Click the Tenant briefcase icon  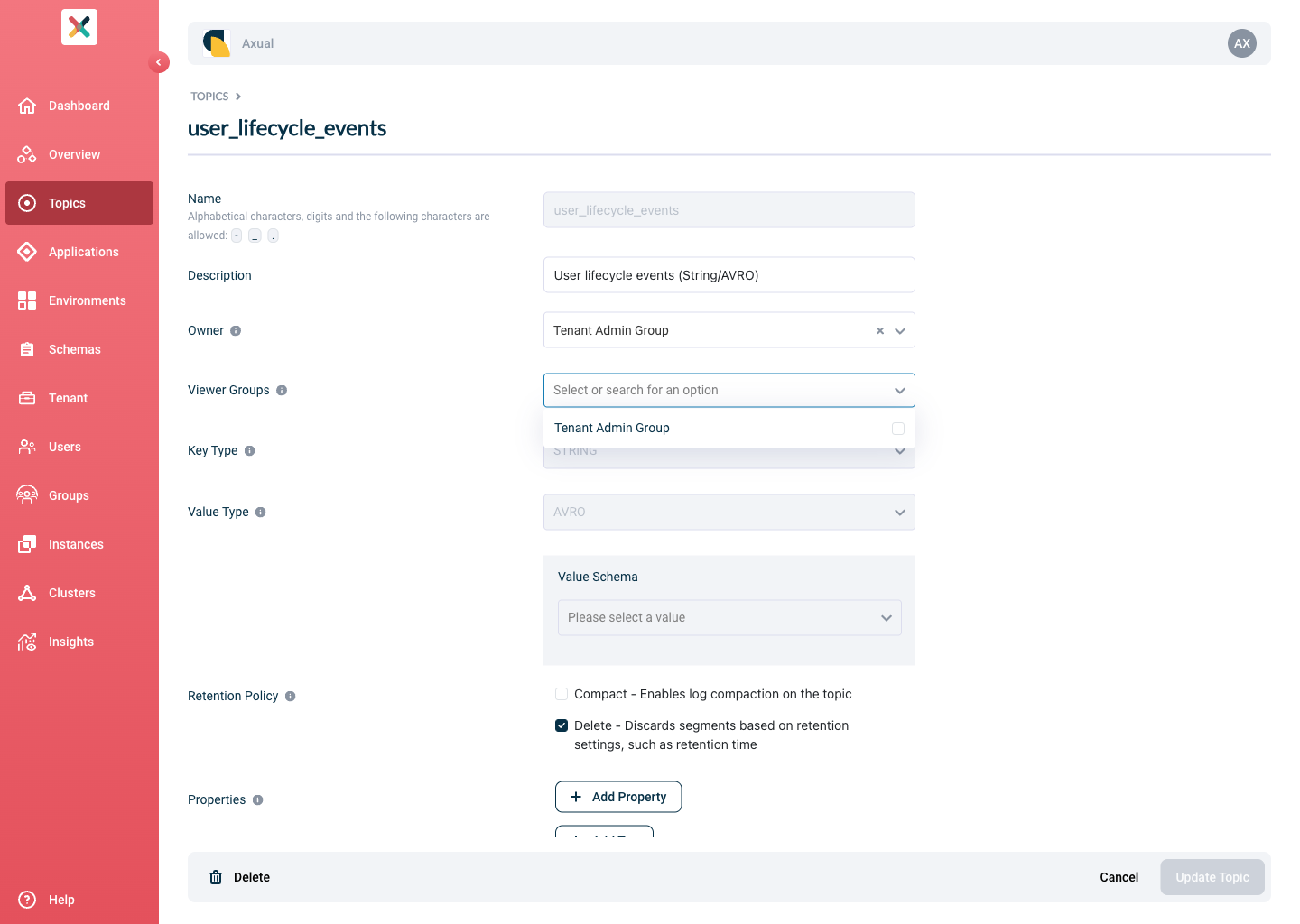coord(27,398)
